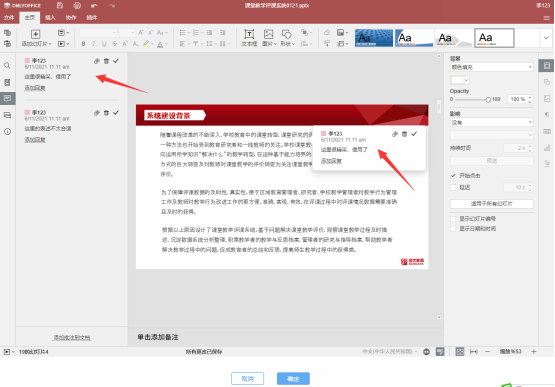Undo the last action
This screenshot has width=555, height=387.
tap(94, 6)
